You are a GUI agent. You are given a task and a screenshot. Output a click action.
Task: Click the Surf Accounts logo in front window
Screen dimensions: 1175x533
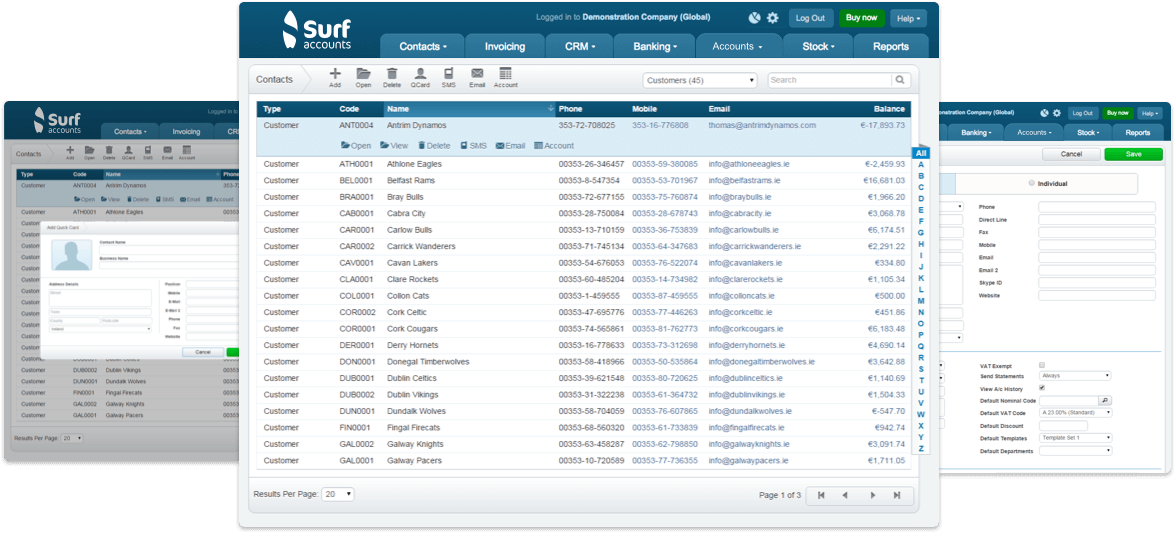click(x=315, y=31)
